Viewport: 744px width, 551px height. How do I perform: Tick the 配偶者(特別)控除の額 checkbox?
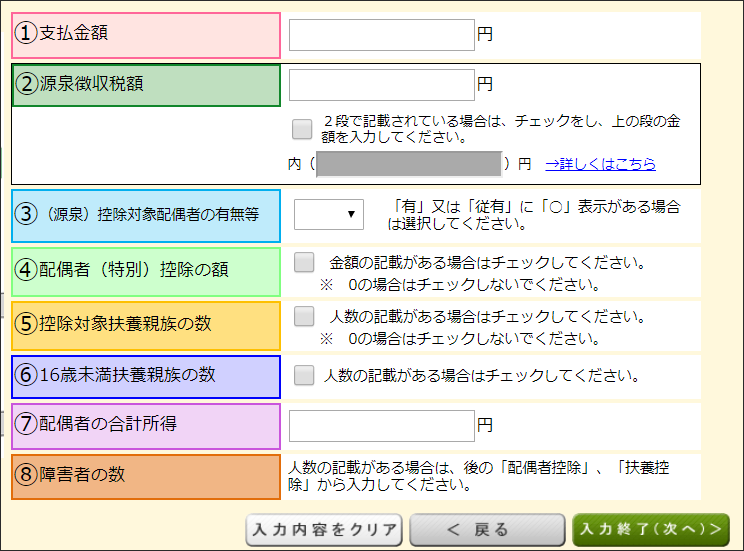305,263
